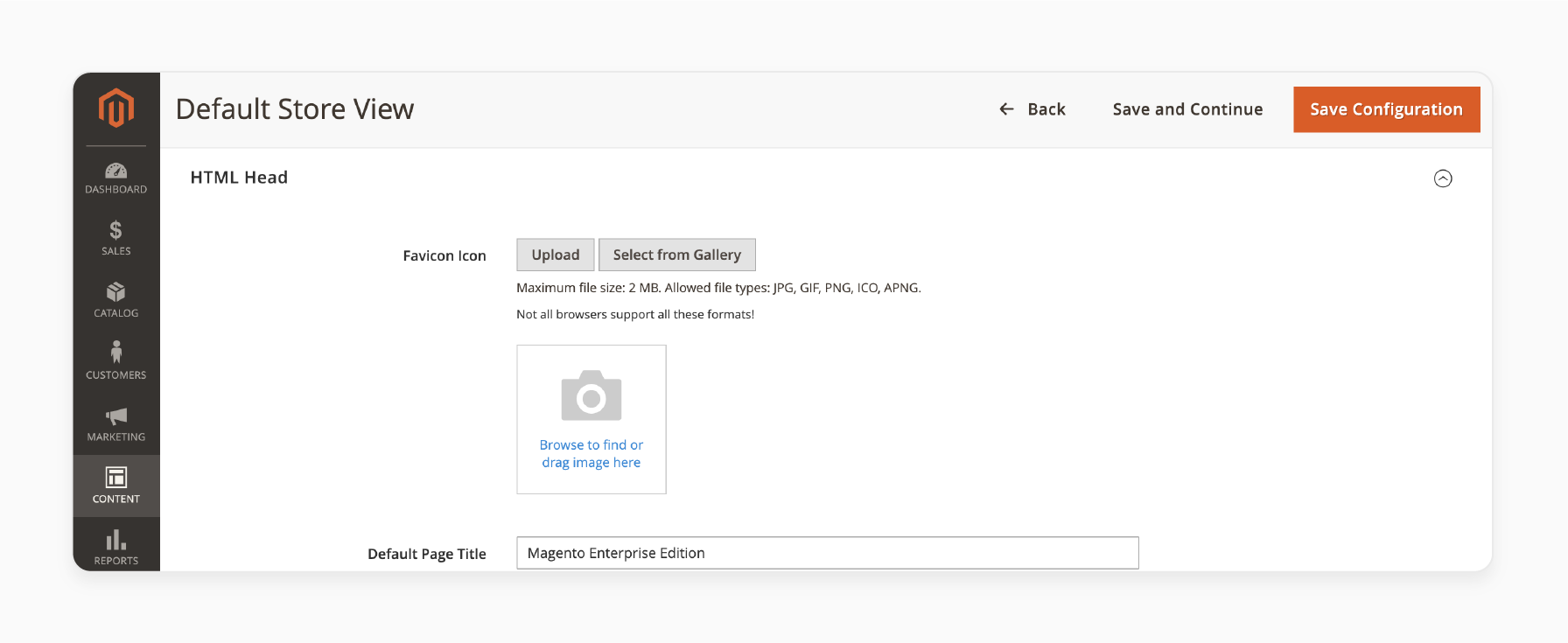Open the Catalog sidebar menu
1568x643 pixels.
(x=116, y=300)
